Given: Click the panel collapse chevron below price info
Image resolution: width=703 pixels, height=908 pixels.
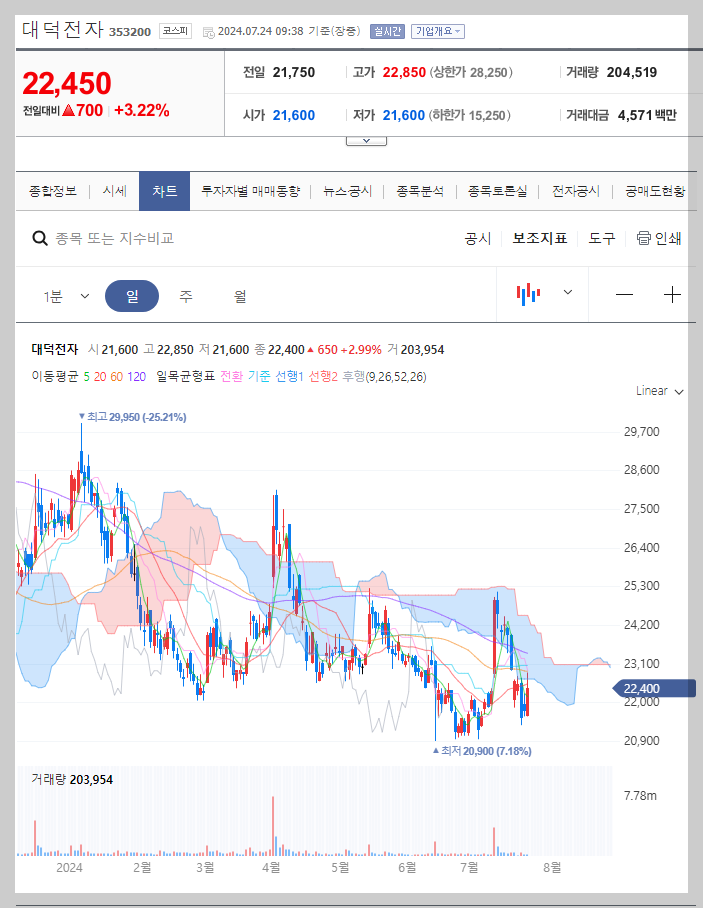Looking at the screenshot, I should point(366,140).
